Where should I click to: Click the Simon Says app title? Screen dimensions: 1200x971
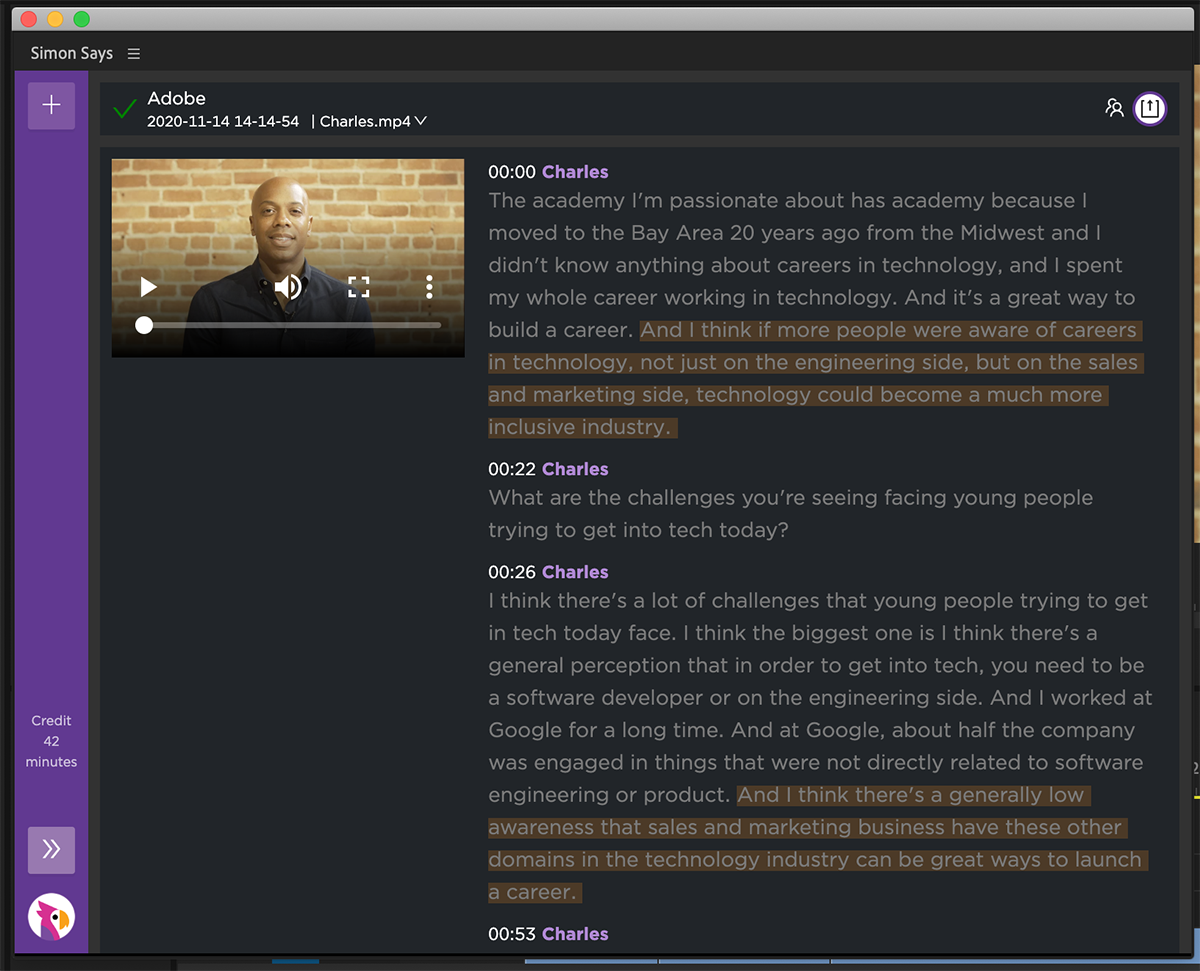pos(71,53)
